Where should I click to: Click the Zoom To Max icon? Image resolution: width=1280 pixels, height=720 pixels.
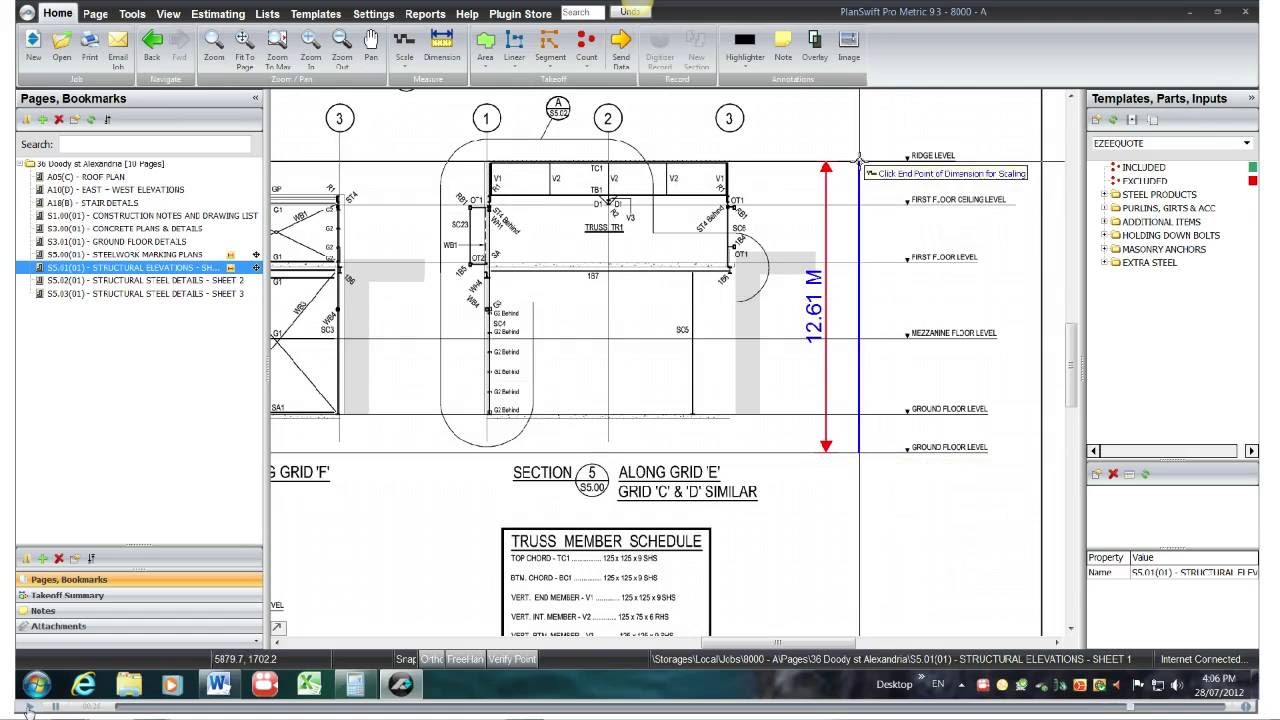point(278,40)
